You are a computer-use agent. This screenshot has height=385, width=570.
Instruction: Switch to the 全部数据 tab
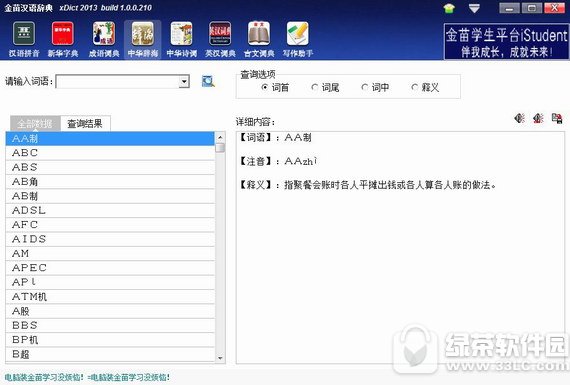coord(35,124)
